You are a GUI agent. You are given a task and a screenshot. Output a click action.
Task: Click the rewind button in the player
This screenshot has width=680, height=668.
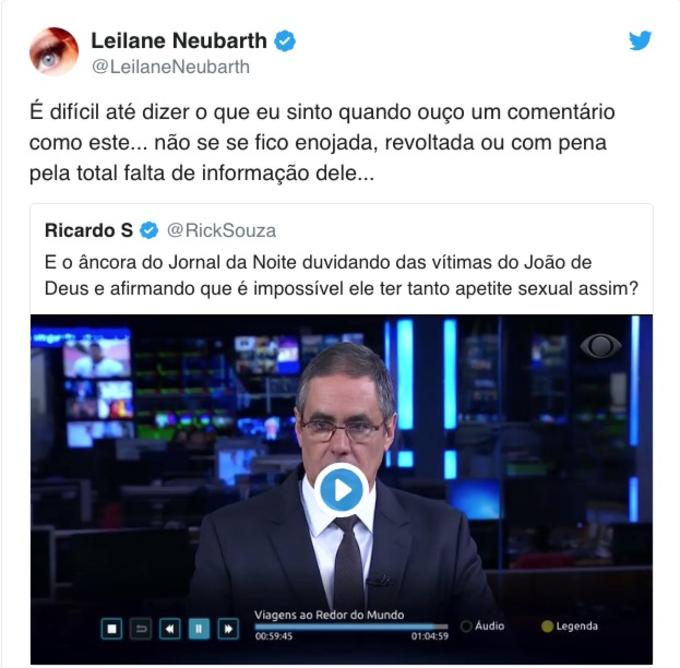[x=170, y=629]
